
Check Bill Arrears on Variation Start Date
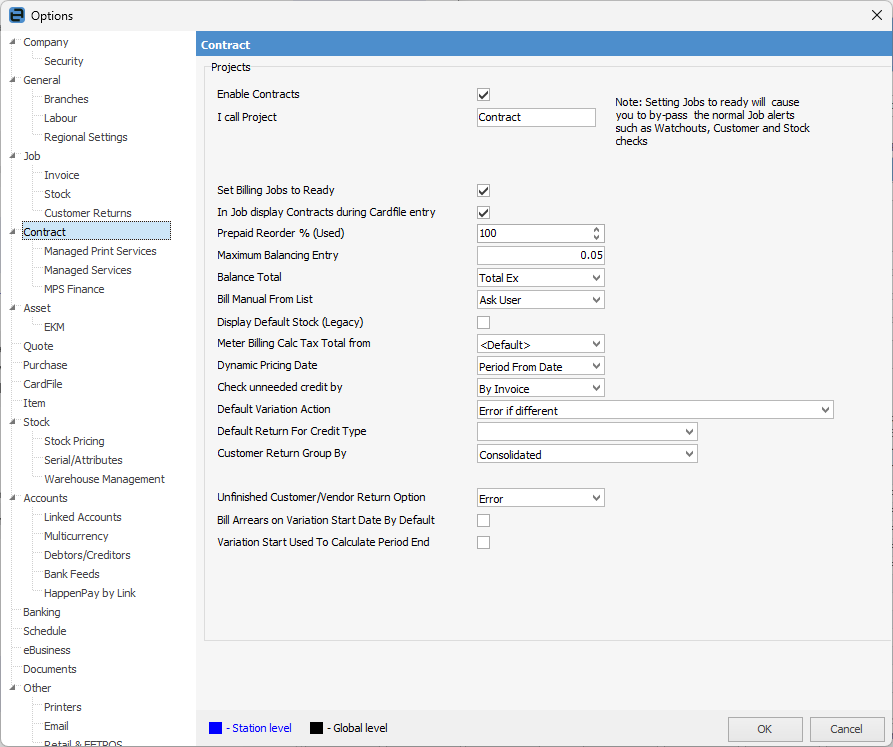pos(484,521)
